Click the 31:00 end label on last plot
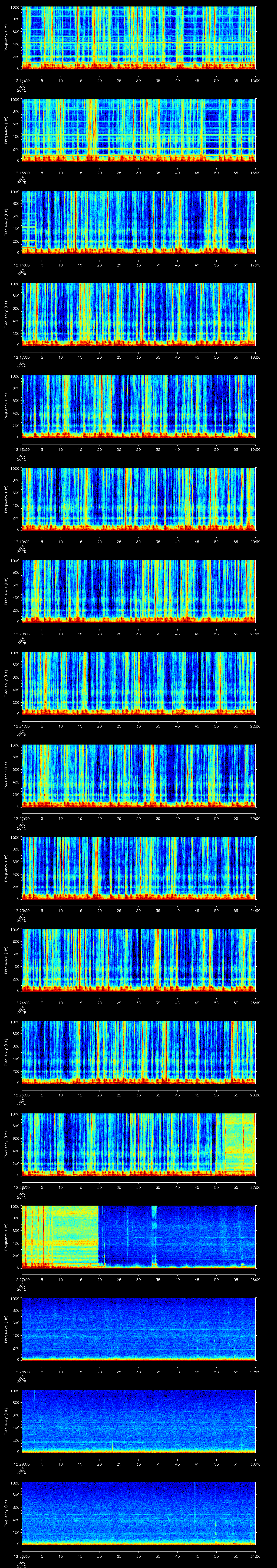The height and width of the screenshot is (1568, 277). 255,1556
